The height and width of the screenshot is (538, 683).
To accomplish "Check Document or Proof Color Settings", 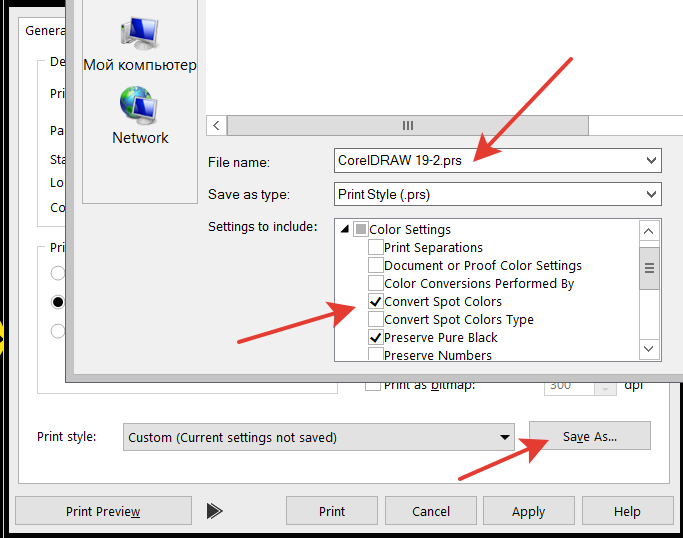I will pos(375,265).
